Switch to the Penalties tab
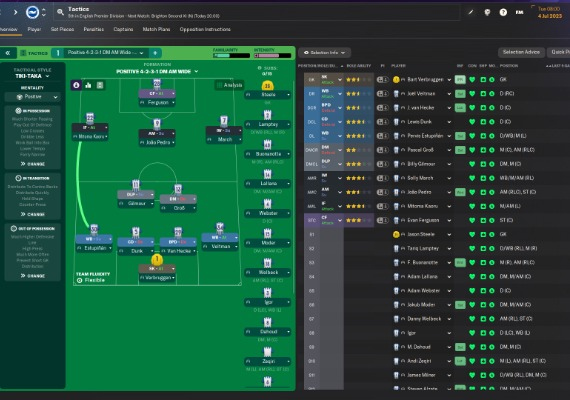Viewport: 570px width, 400px height. tap(94, 29)
